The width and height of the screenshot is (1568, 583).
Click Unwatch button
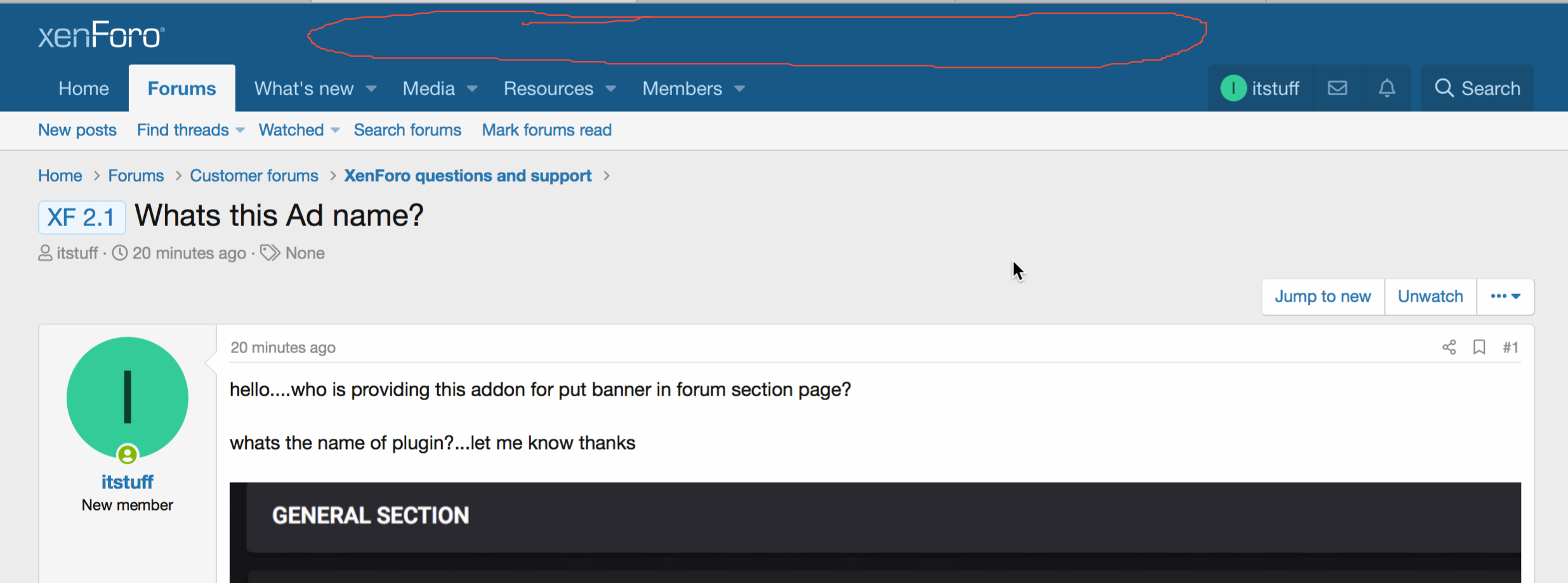tap(1430, 297)
